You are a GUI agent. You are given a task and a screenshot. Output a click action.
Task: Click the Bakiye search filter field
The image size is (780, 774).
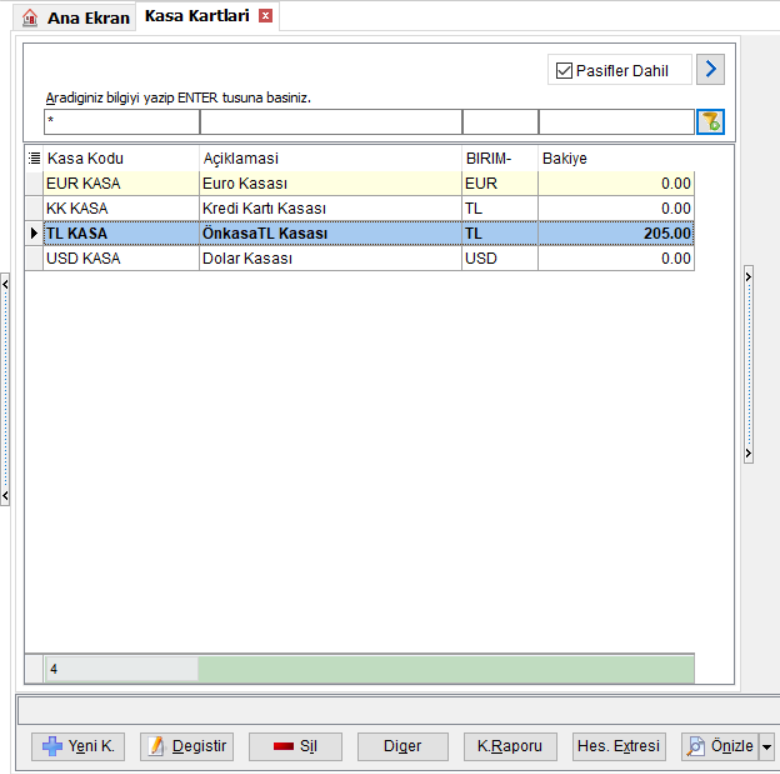click(616, 122)
